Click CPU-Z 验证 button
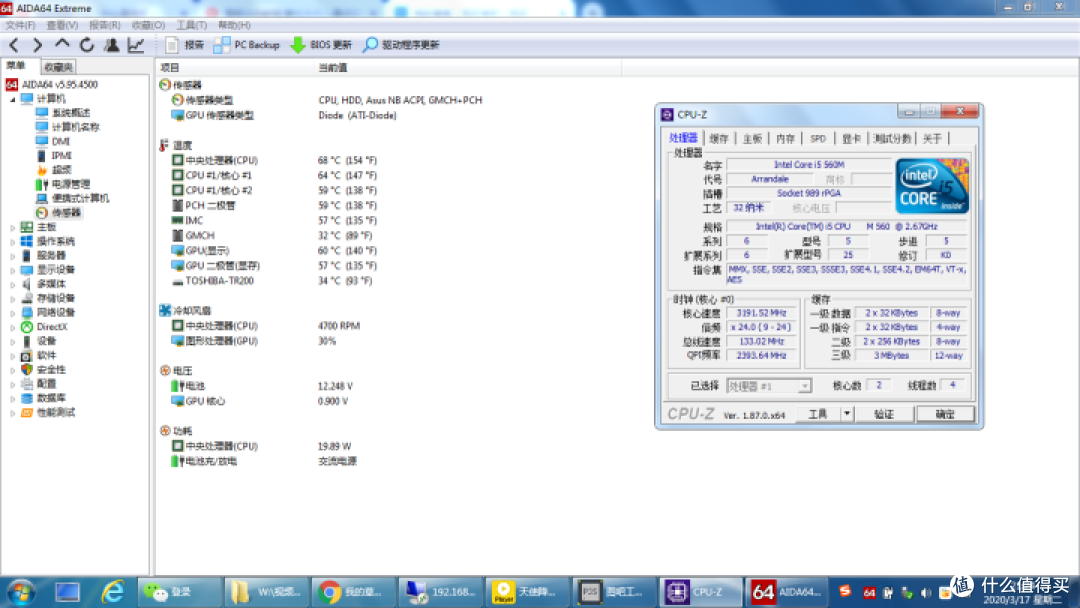 pyautogui.click(x=884, y=415)
